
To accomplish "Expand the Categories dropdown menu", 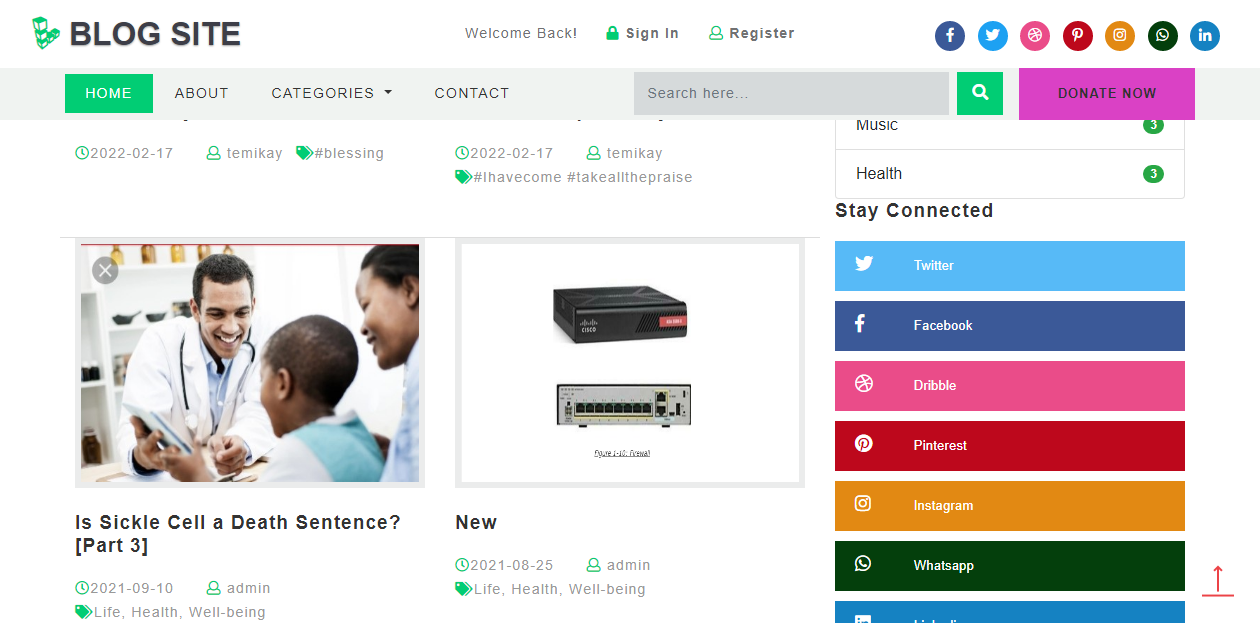I will click(x=332, y=93).
